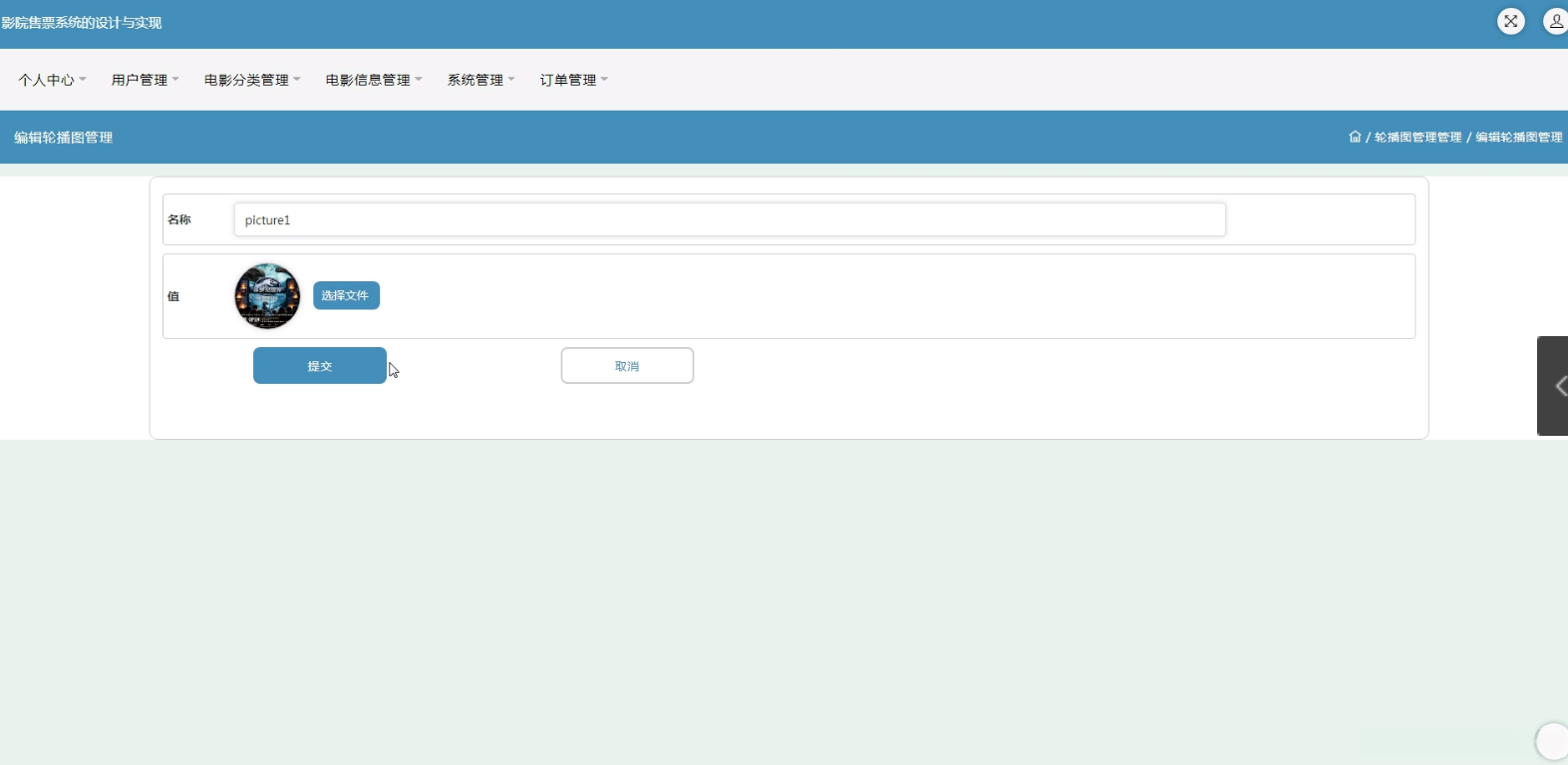
Task: Open the circular carousel image preview
Action: [x=267, y=296]
